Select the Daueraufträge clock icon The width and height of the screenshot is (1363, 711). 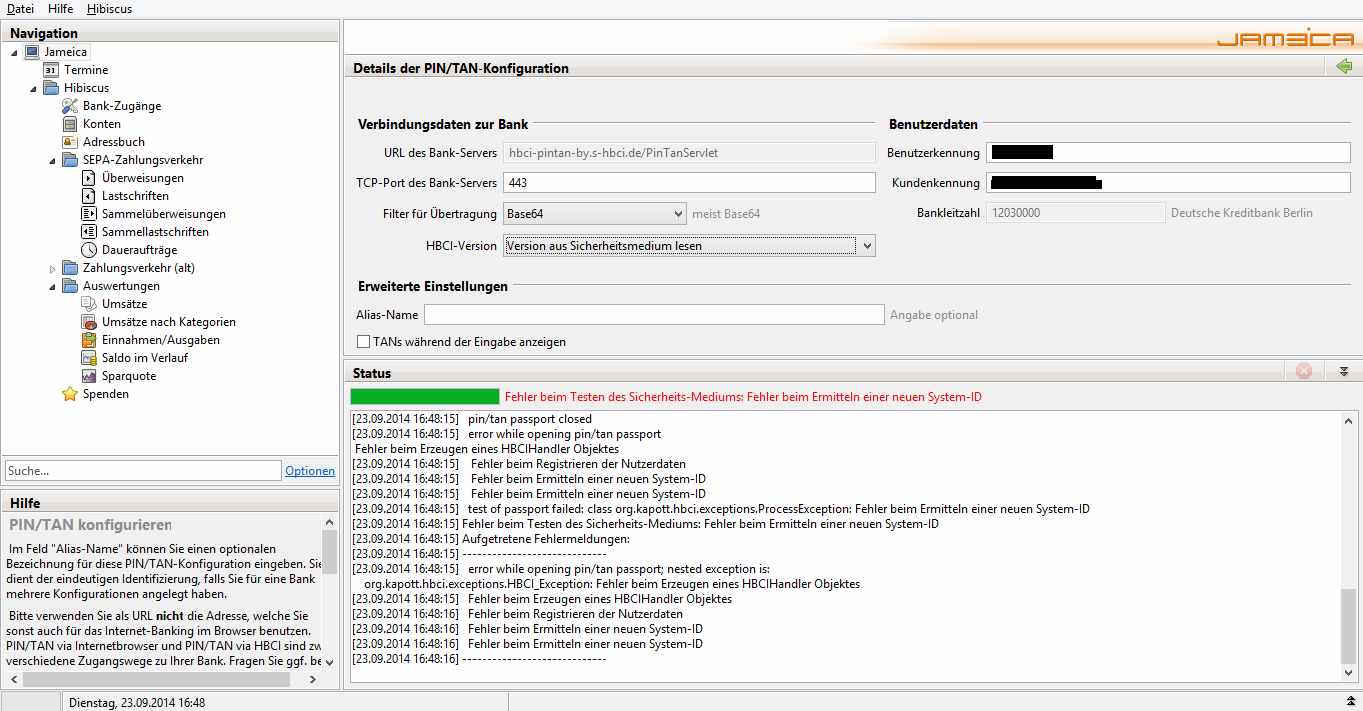pyautogui.click(x=89, y=250)
